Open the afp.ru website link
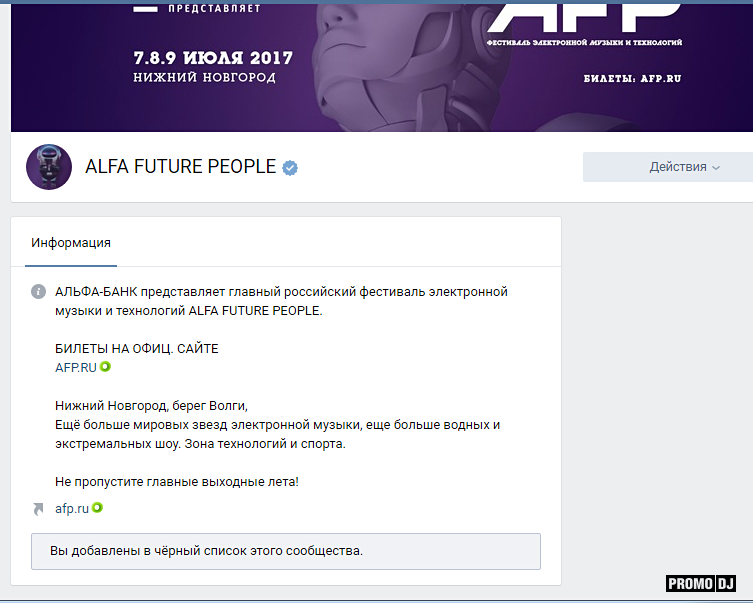Viewport: 753px width, 603px height. point(72,509)
